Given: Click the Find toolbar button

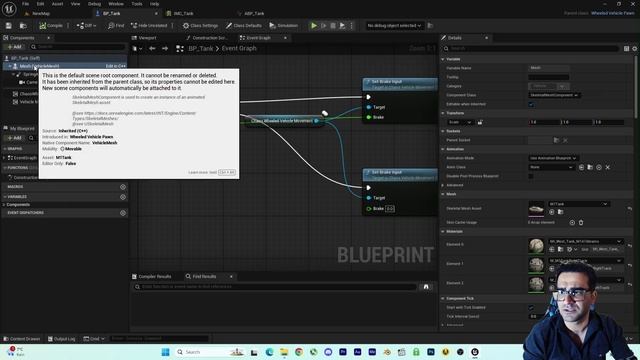Looking at the screenshot, I should [116, 26].
